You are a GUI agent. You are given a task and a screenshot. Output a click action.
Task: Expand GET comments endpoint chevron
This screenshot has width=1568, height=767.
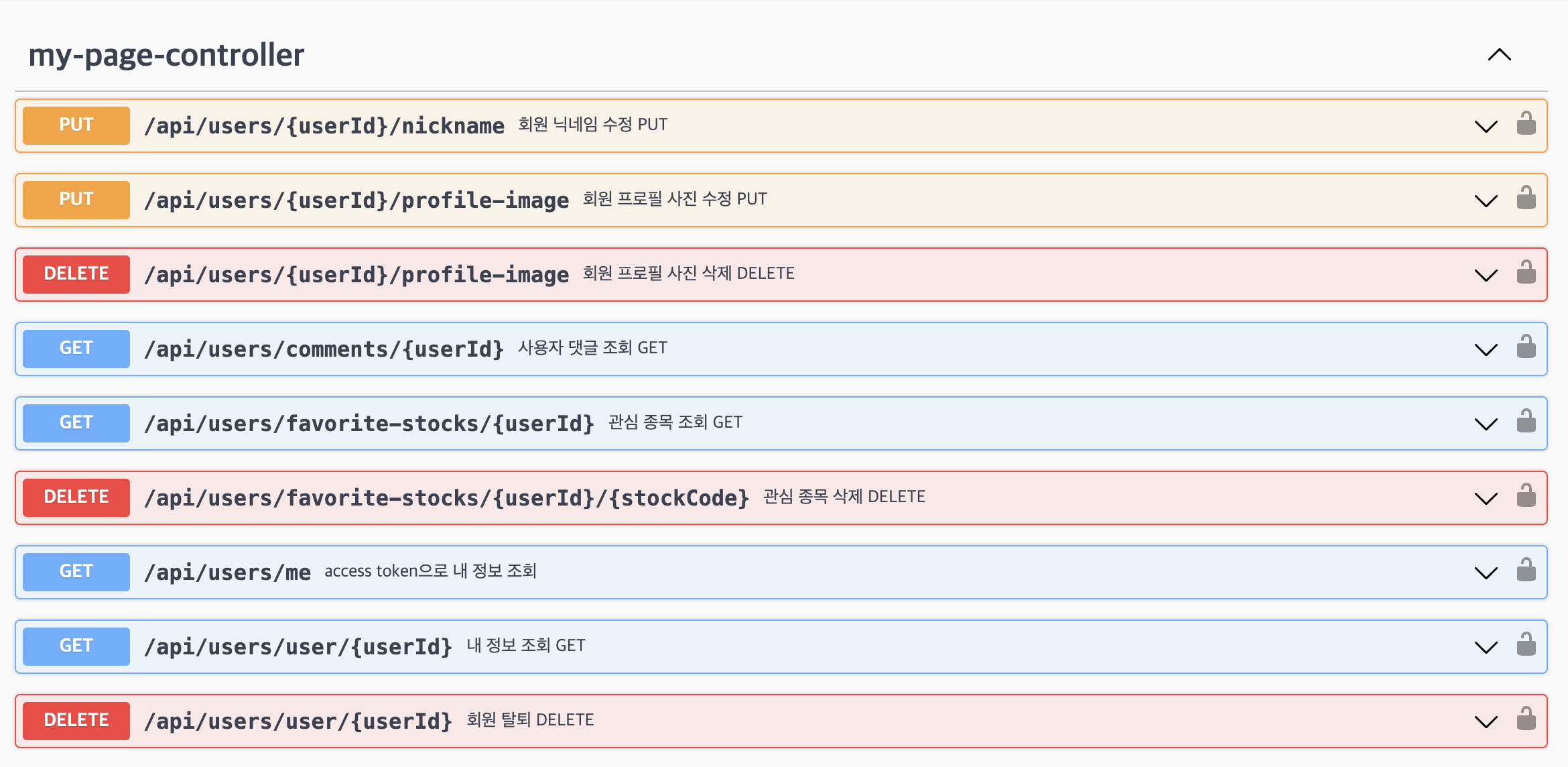[x=1486, y=349]
